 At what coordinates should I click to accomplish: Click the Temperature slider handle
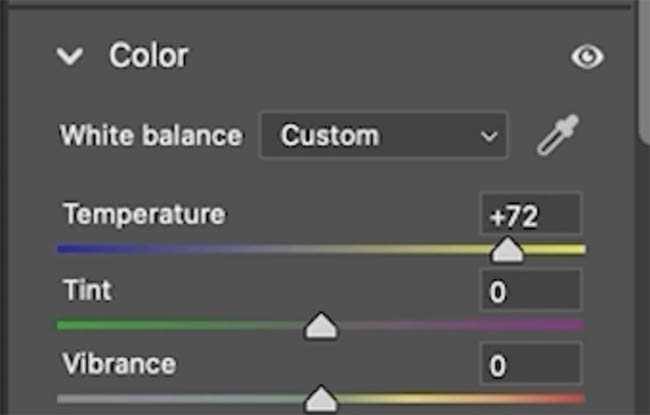coord(507,250)
